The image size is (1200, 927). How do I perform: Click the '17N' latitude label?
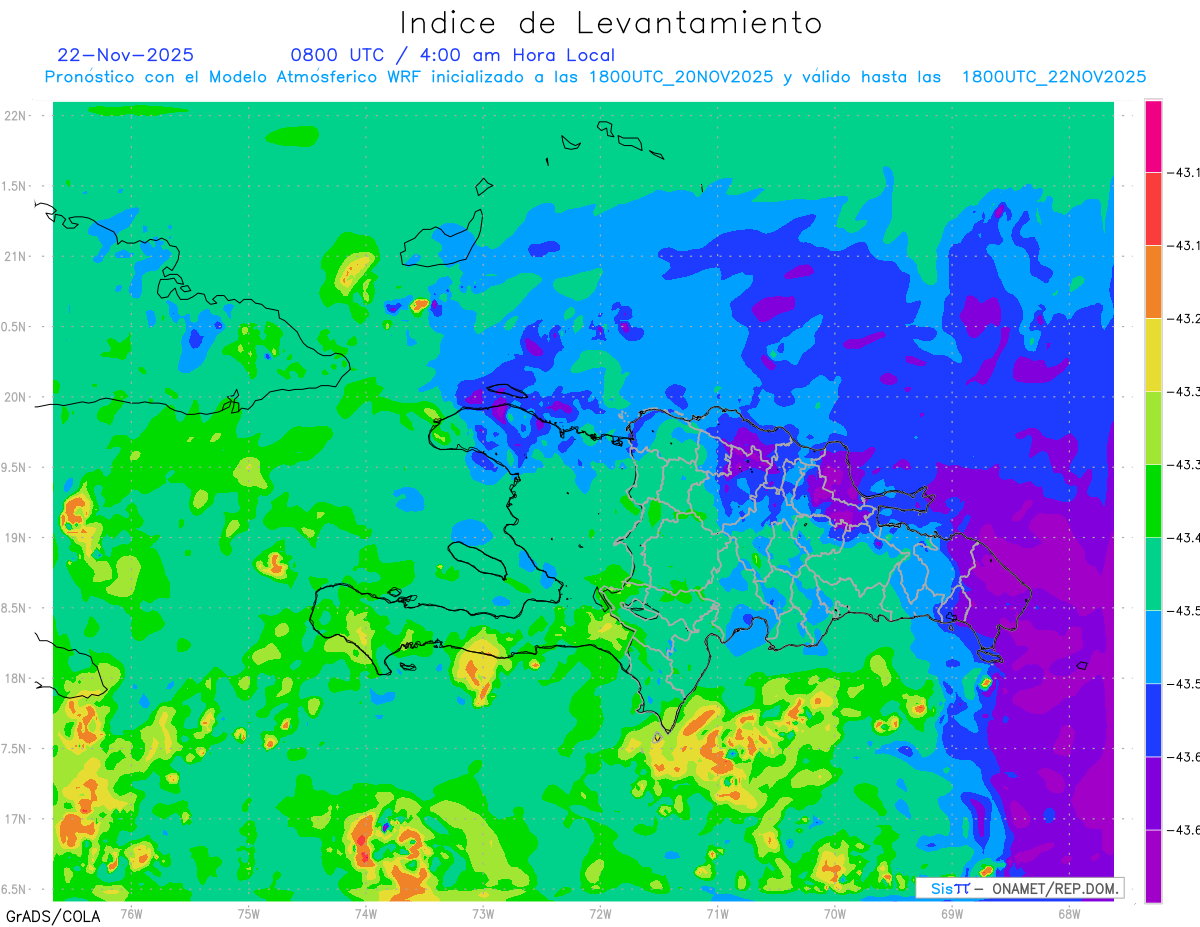15,820
